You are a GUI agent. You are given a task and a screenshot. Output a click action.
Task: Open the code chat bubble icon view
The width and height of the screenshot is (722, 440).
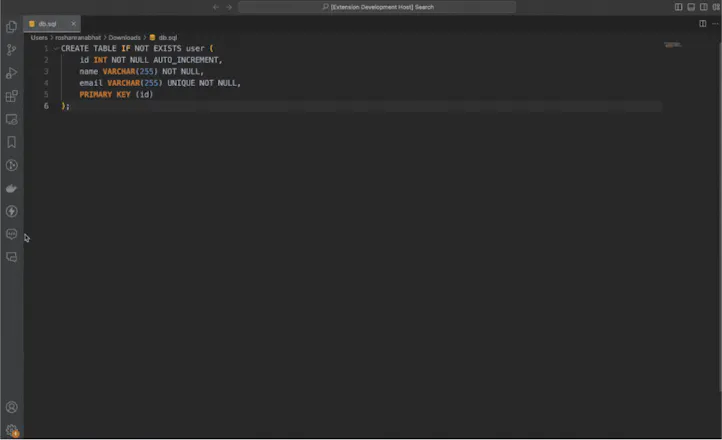coord(12,234)
